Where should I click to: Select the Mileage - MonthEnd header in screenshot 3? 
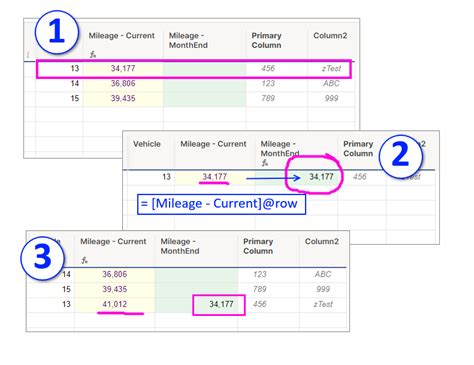pos(180,246)
